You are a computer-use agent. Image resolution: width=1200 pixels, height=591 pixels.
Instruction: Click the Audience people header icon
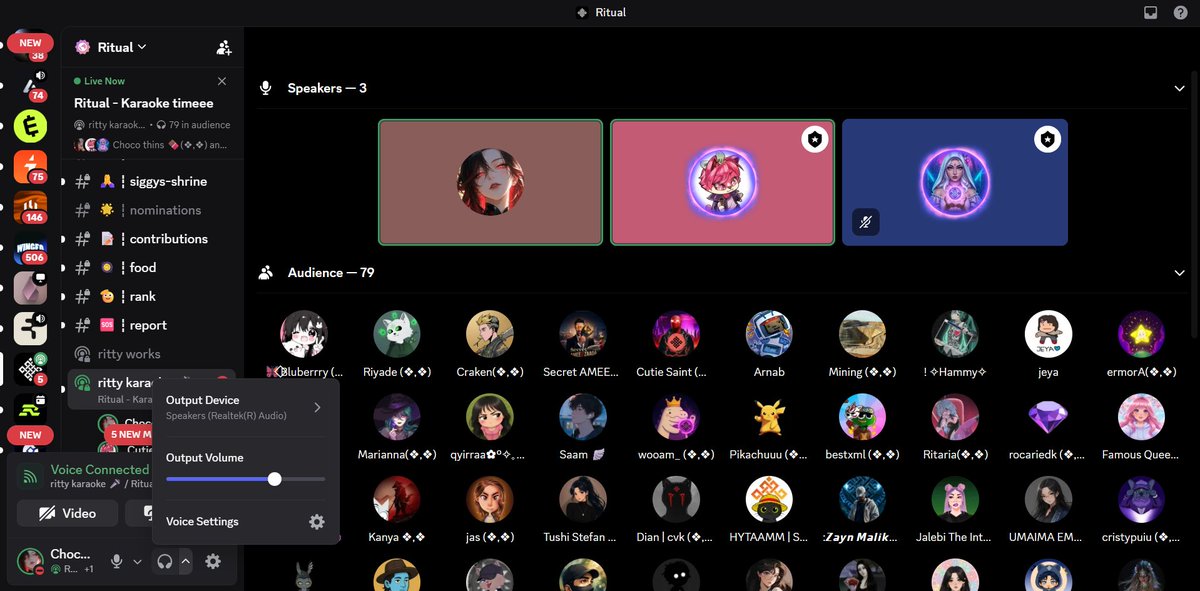click(x=266, y=272)
